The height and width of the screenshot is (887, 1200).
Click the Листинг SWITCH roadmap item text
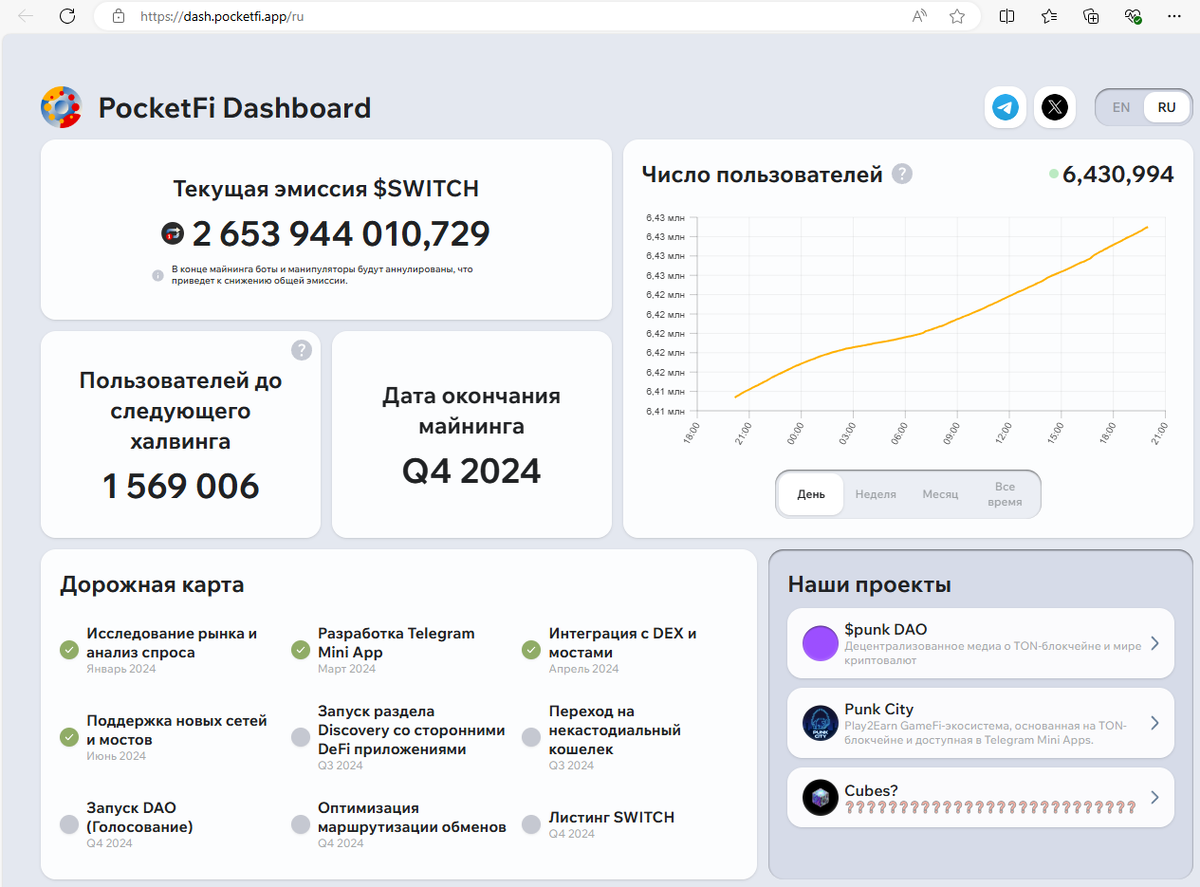click(612, 817)
